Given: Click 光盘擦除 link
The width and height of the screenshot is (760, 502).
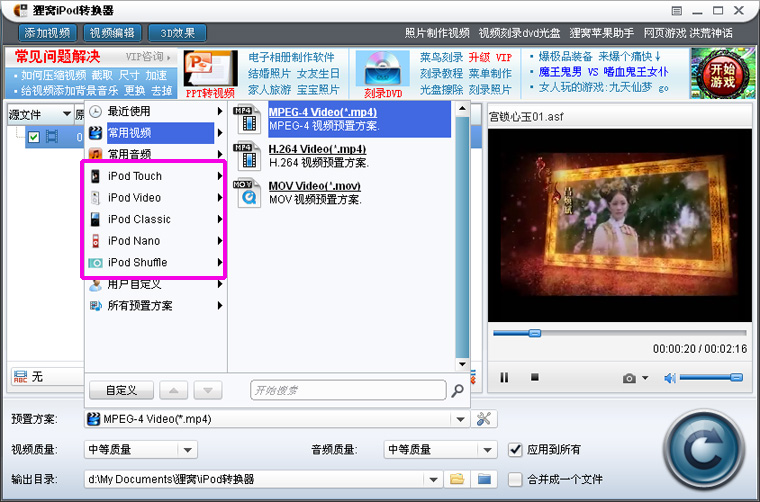Looking at the screenshot, I should tap(441, 90).
